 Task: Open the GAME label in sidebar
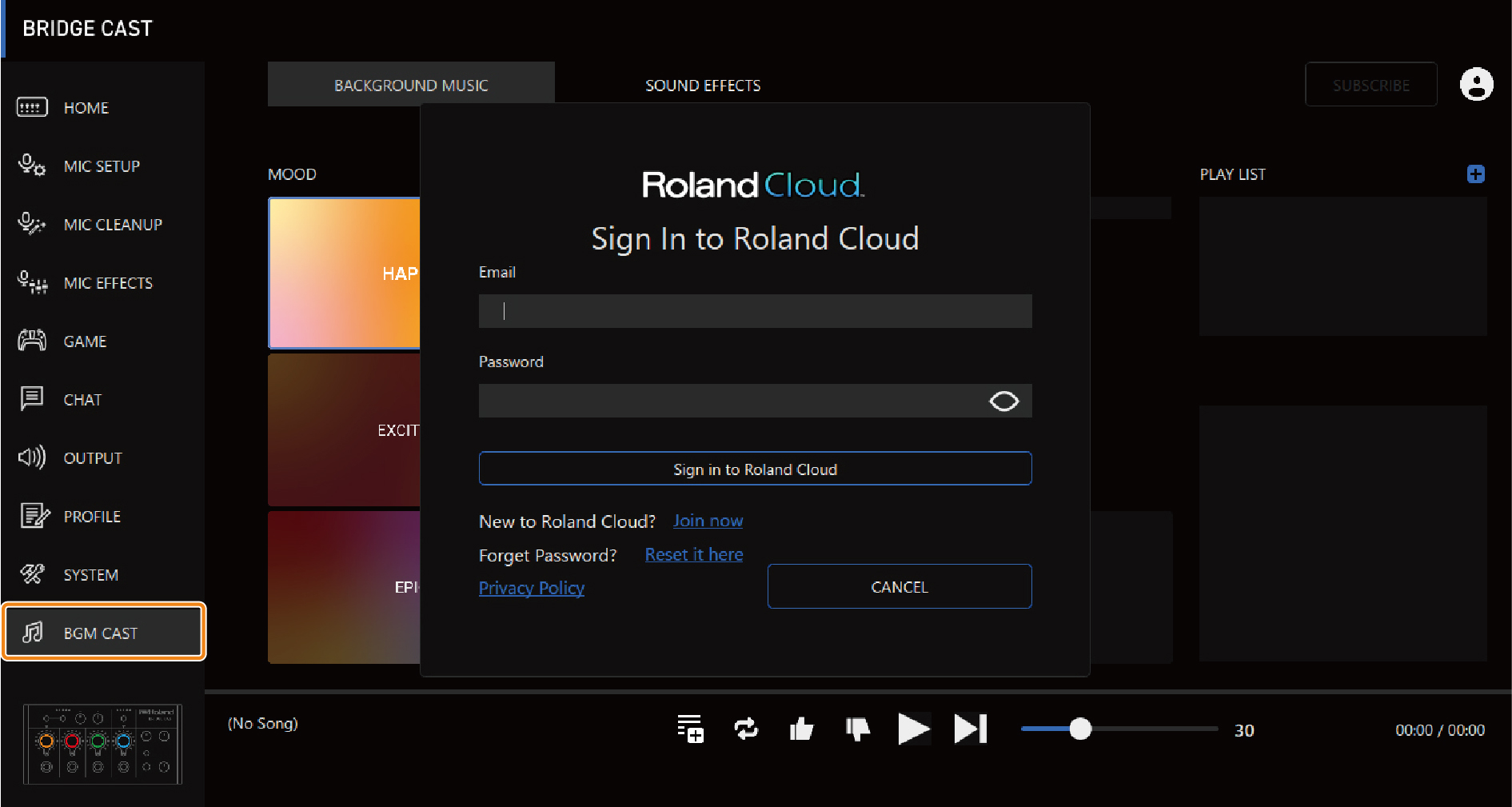tap(85, 342)
